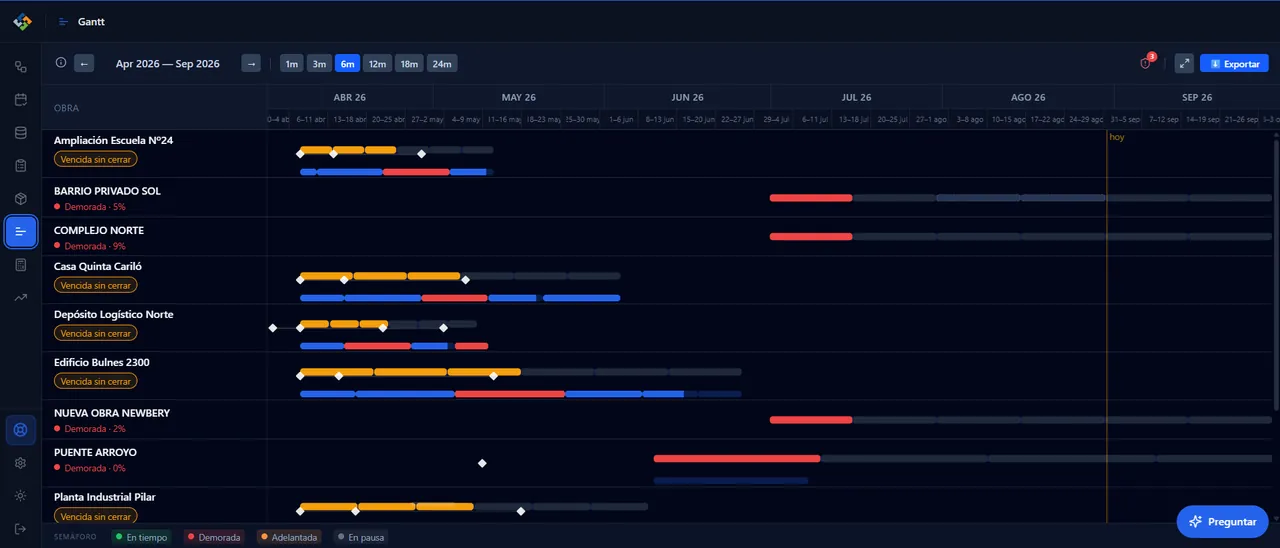This screenshot has height=548, width=1280.
Task: Click the ABR 26 month header
Action: pos(349,97)
